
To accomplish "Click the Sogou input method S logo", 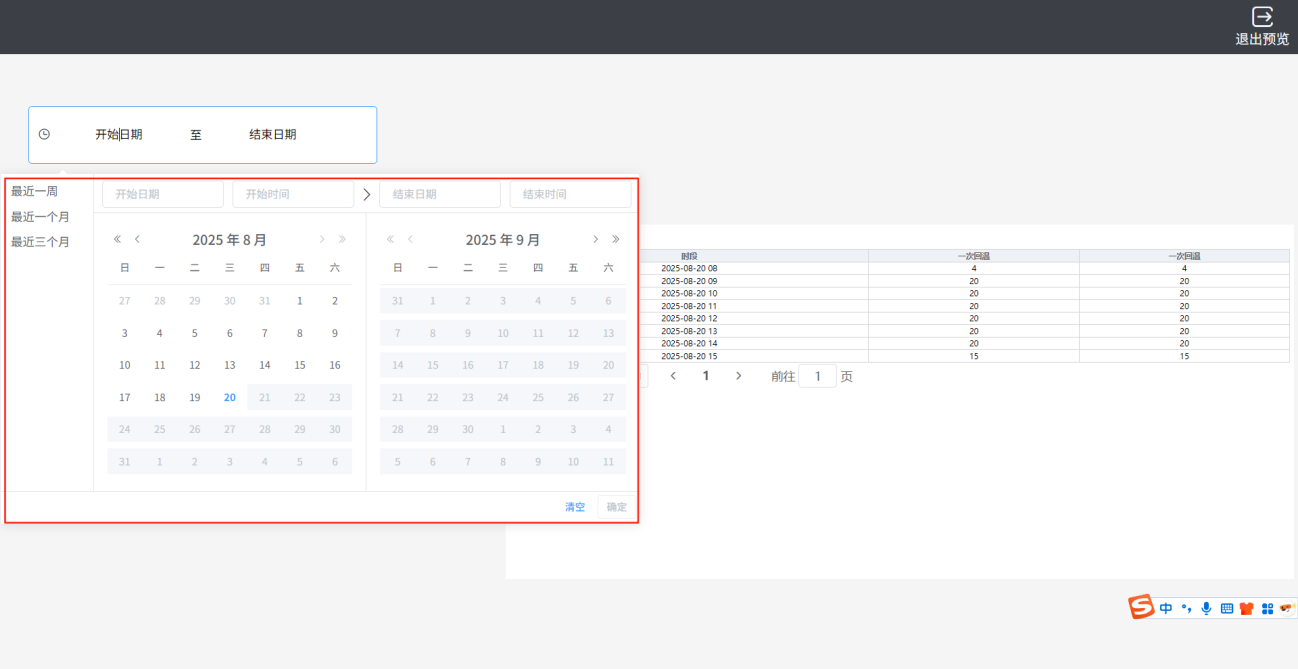I will click(x=1141, y=607).
